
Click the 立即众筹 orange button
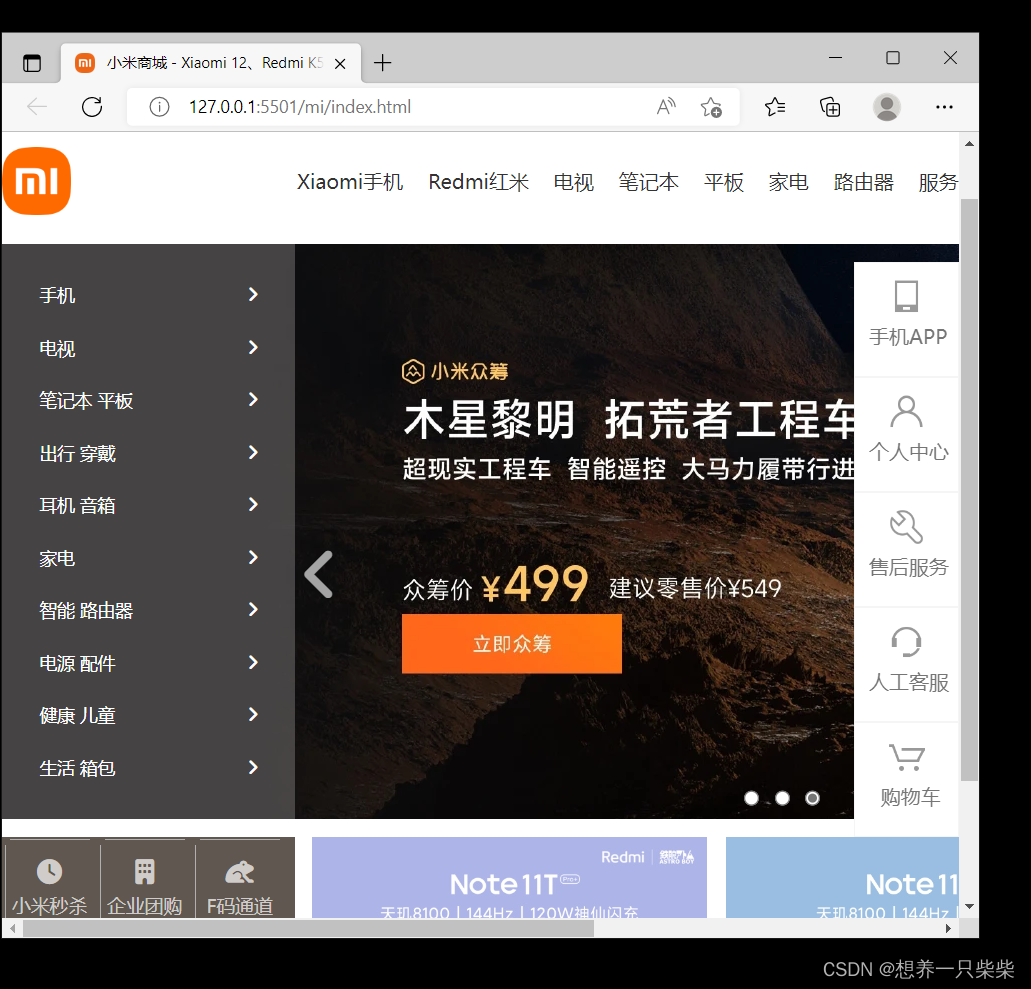pyautogui.click(x=512, y=644)
